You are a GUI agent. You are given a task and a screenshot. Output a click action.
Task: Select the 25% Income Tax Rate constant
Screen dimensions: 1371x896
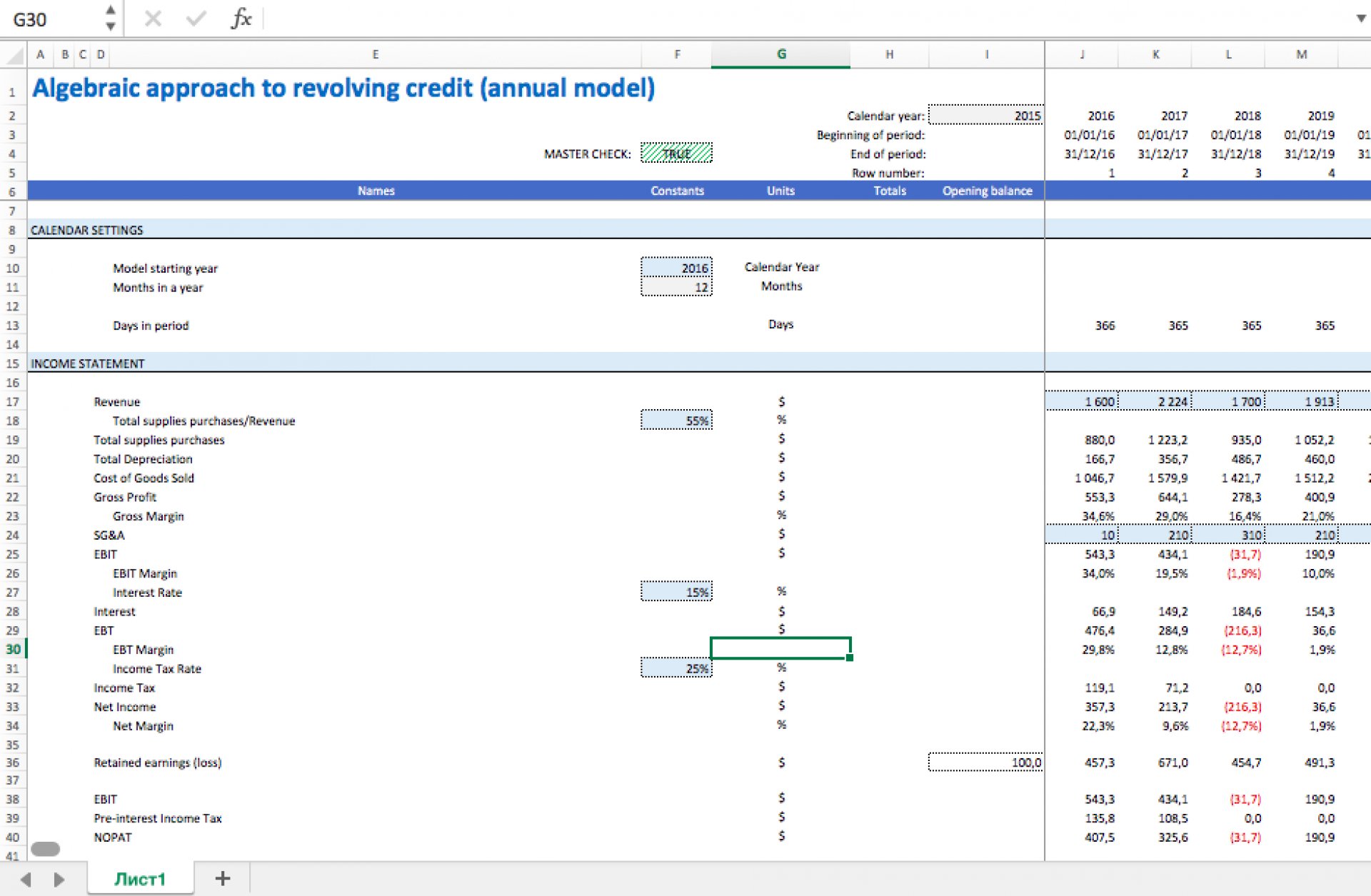[676, 668]
